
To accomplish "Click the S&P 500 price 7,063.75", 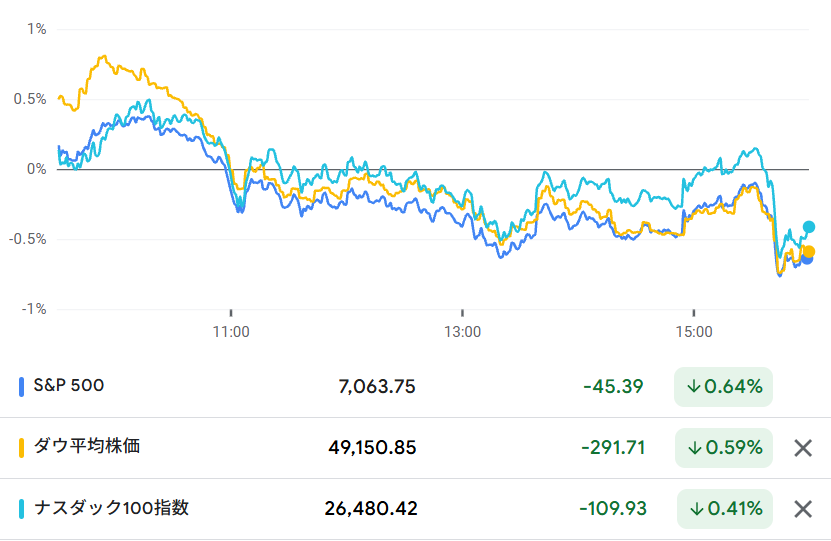I will click(377, 387).
